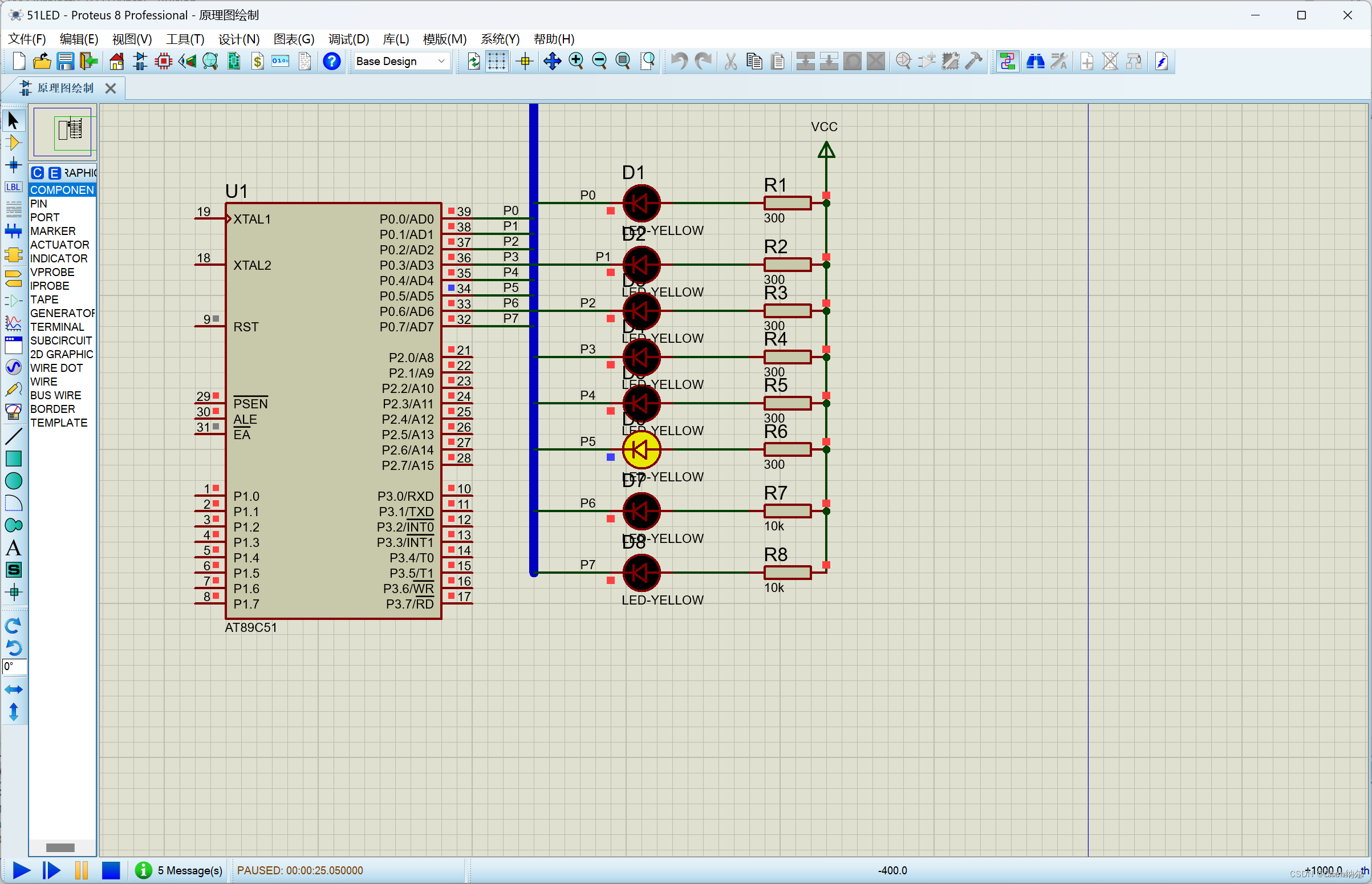Click resistor R8 labeled 10k
Viewport: 1372px width, 884px height.
[x=788, y=572]
